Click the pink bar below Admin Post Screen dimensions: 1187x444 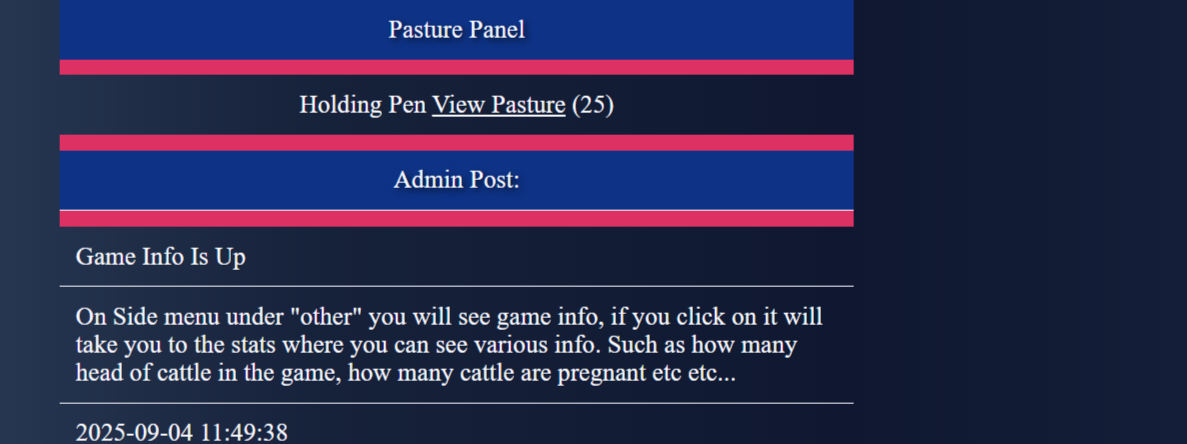click(x=456, y=219)
